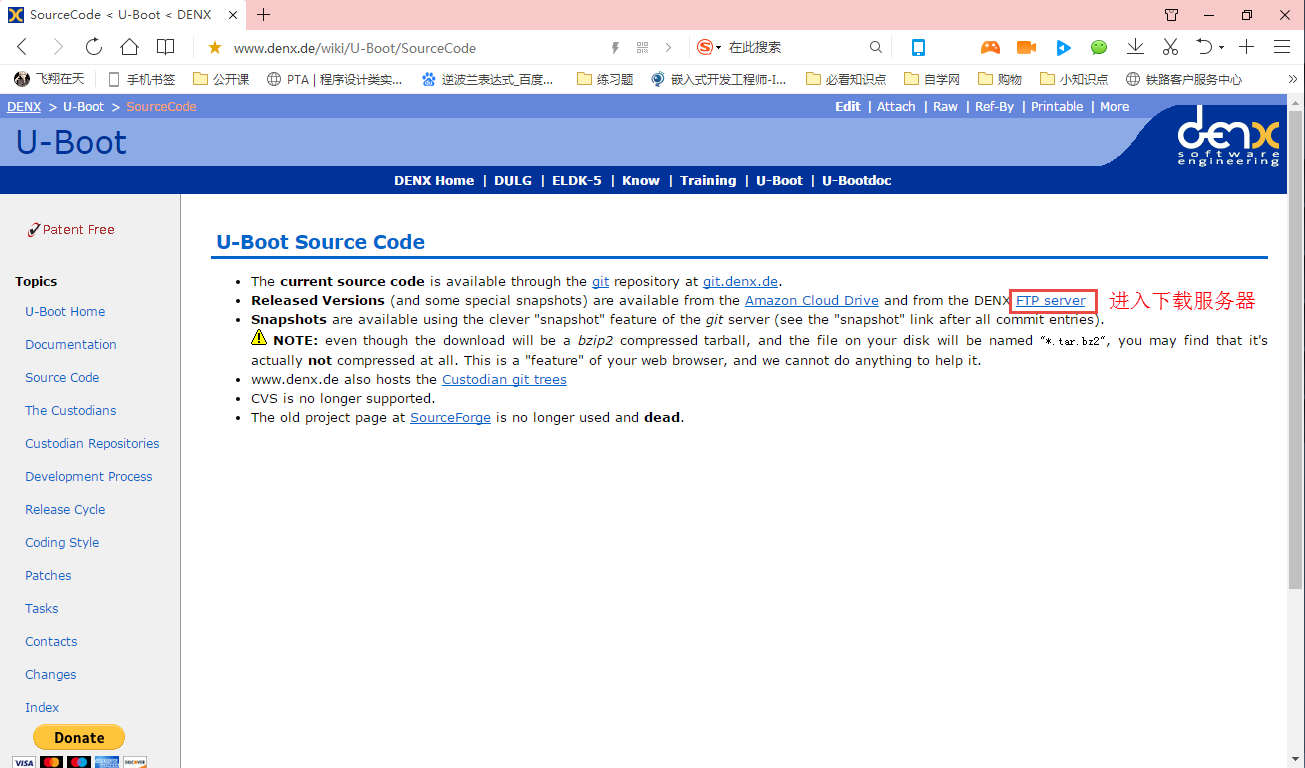Open the download manager icon

1135,47
